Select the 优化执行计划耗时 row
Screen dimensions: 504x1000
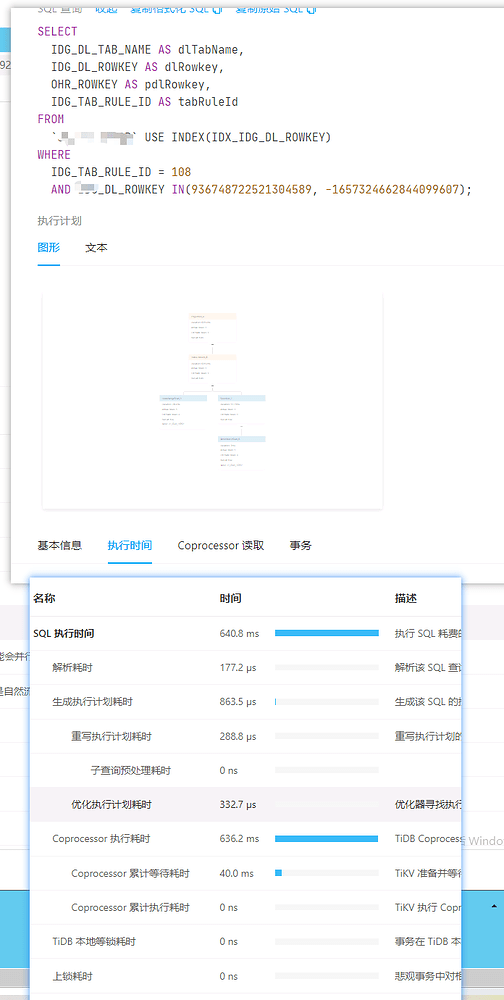click(245, 805)
